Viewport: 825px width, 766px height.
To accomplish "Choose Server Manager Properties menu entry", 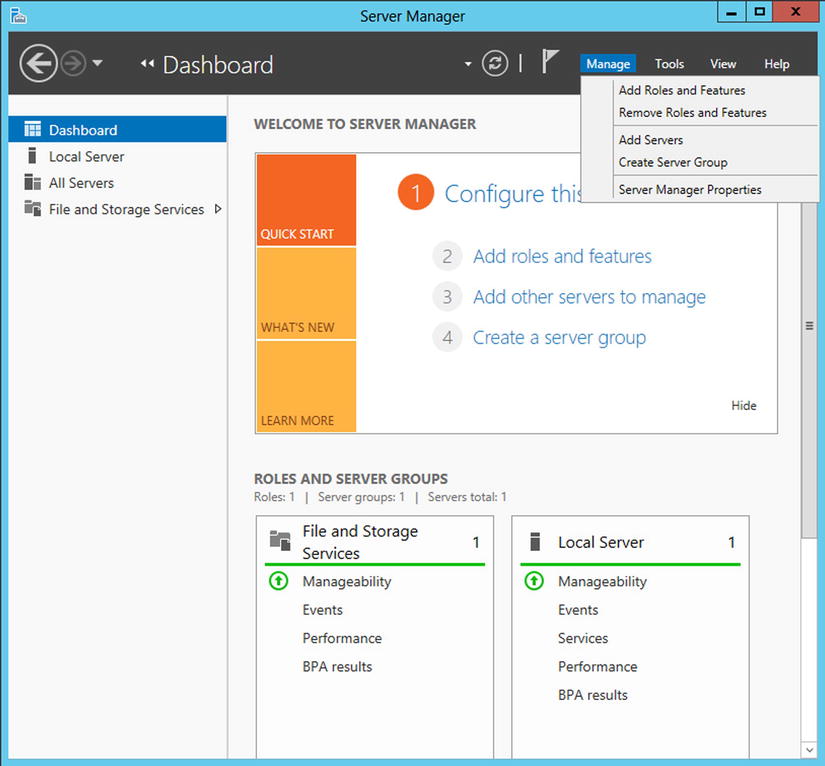I will [x=690, y=189].
